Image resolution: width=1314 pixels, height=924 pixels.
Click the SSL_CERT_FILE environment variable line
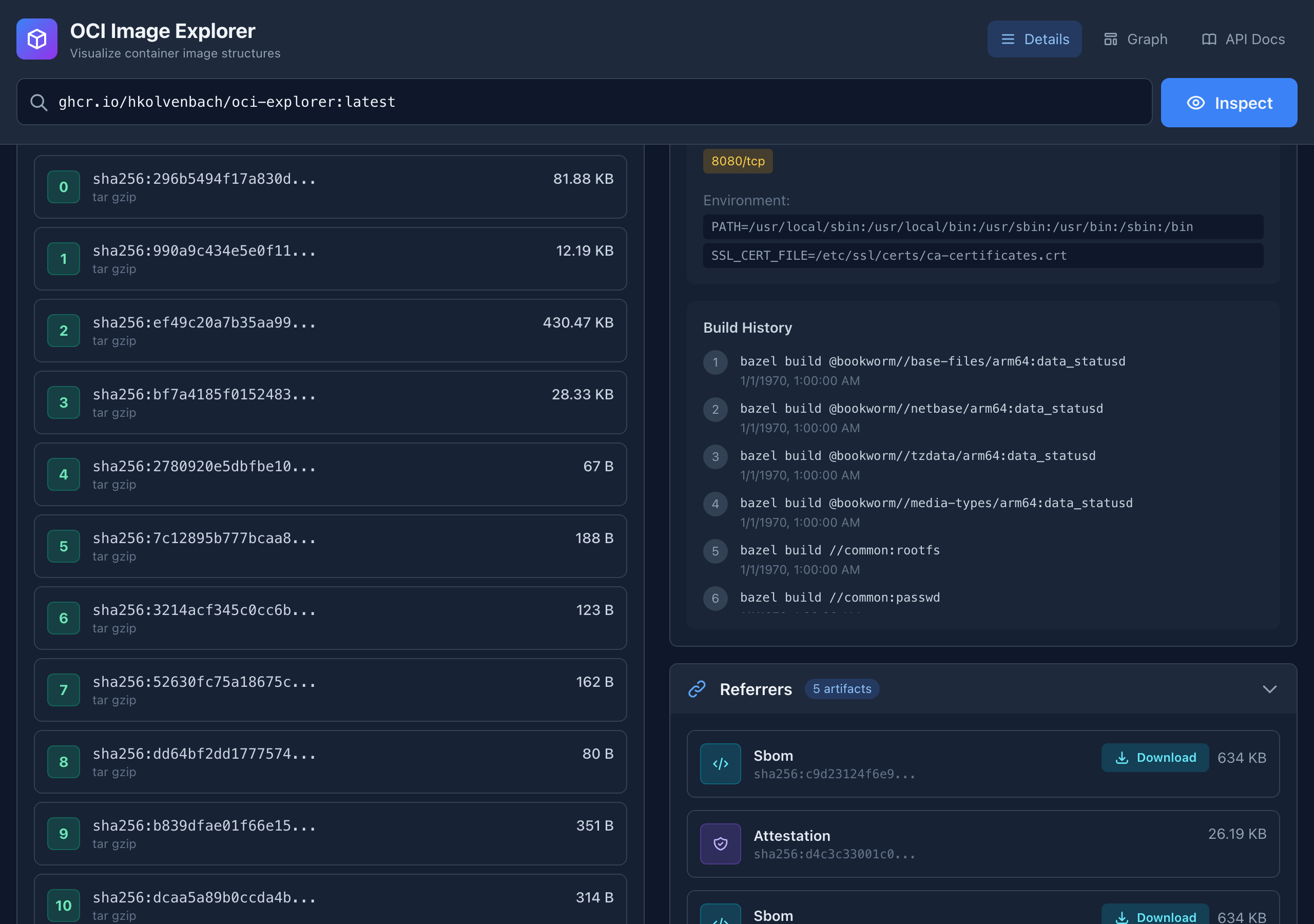point(982,255)
